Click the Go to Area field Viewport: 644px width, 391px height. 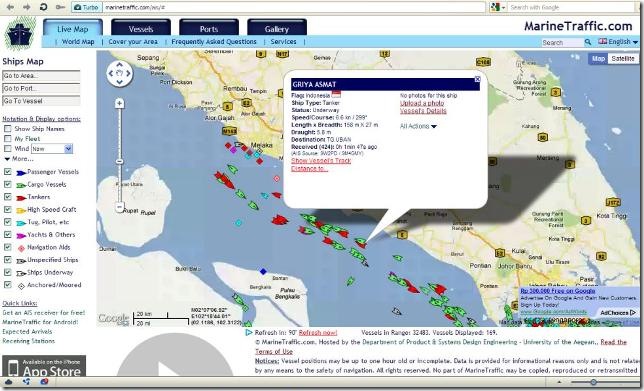41,76
